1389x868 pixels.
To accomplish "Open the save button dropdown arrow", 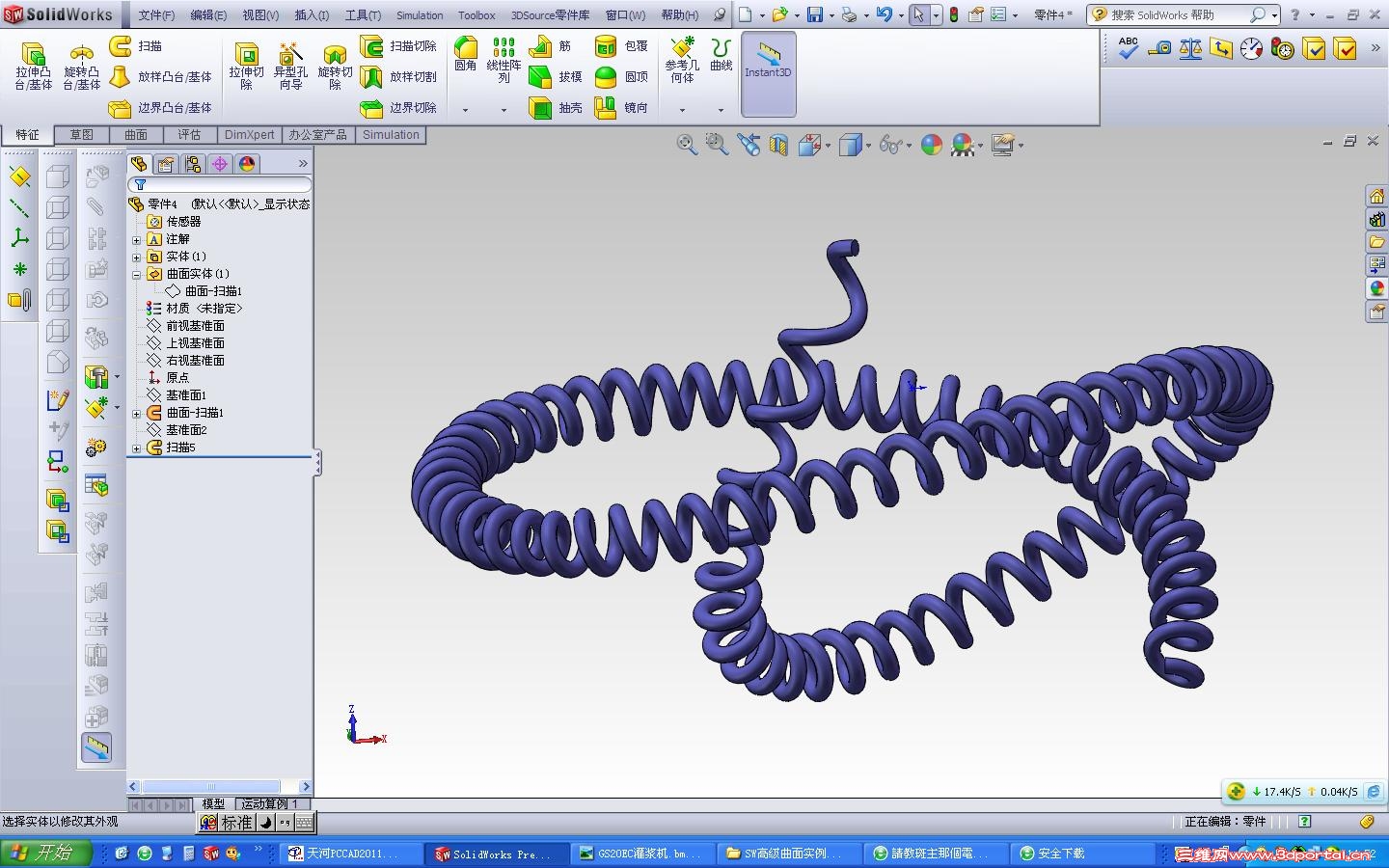I will 831,15.
